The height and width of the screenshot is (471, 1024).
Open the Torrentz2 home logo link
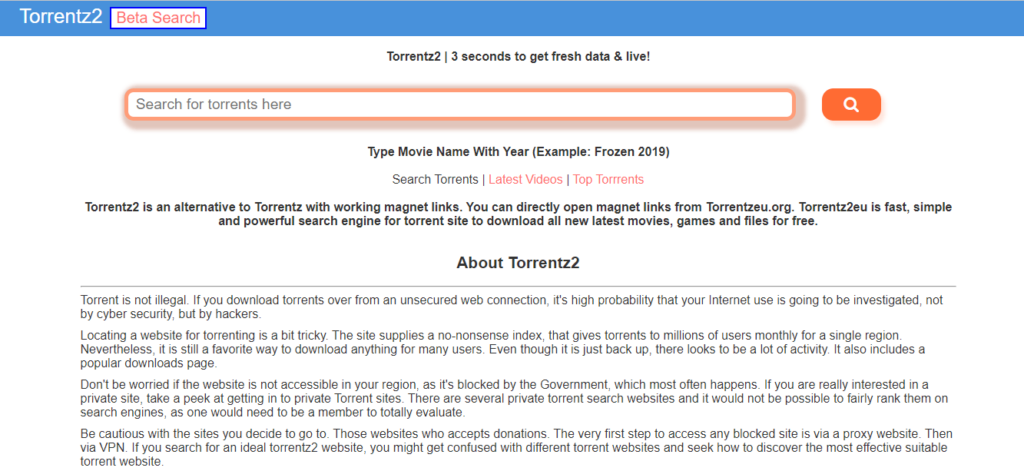(61, 16)
